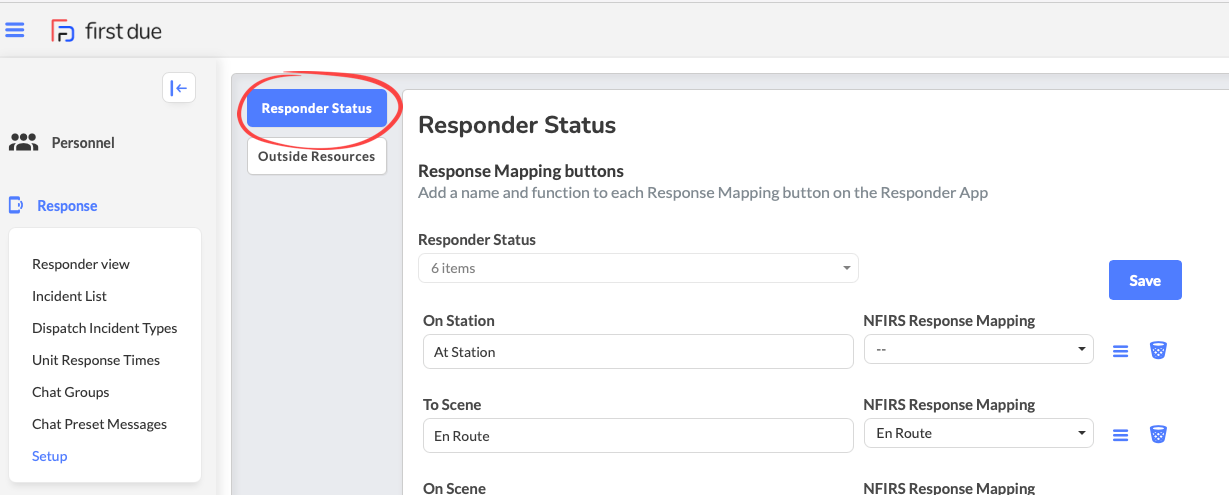Click the Personnel people icon
Screen dimensions: 1229x495
(23, 142)
